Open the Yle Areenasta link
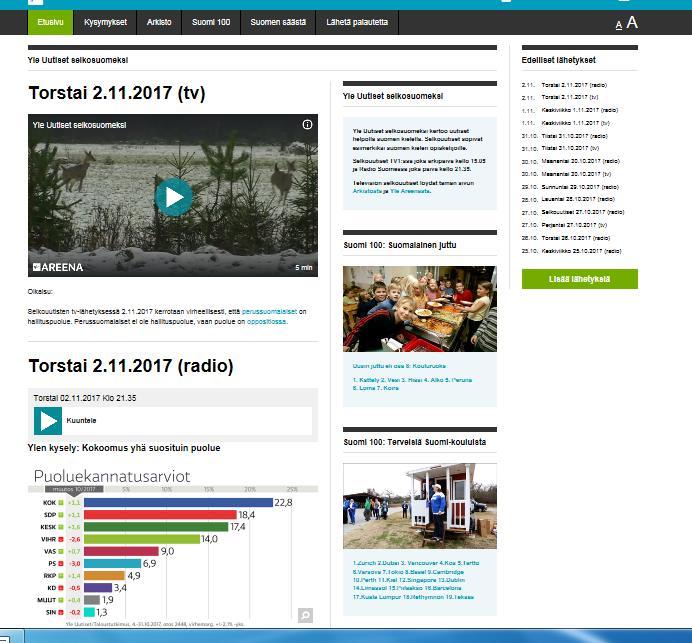The image size is (692, 643). tap(410, 191)
